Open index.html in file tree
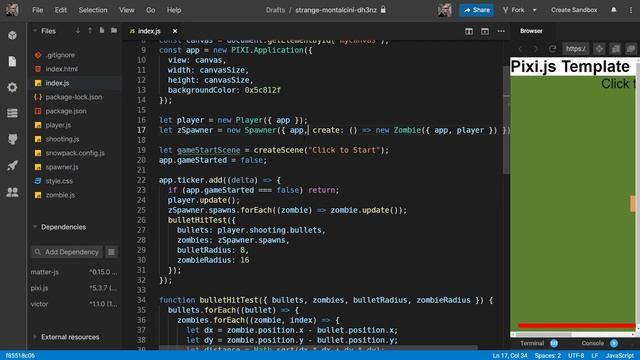 [x=62, y=69]
